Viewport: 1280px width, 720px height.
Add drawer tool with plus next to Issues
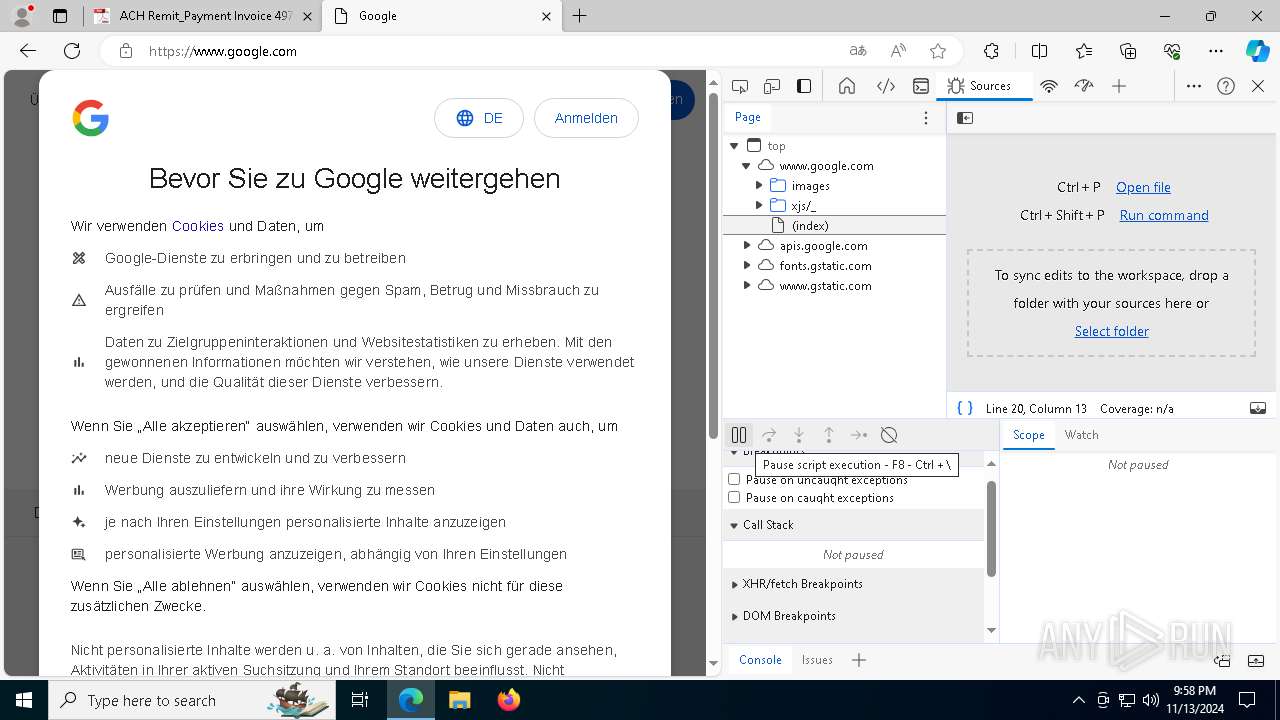[859, 660]
